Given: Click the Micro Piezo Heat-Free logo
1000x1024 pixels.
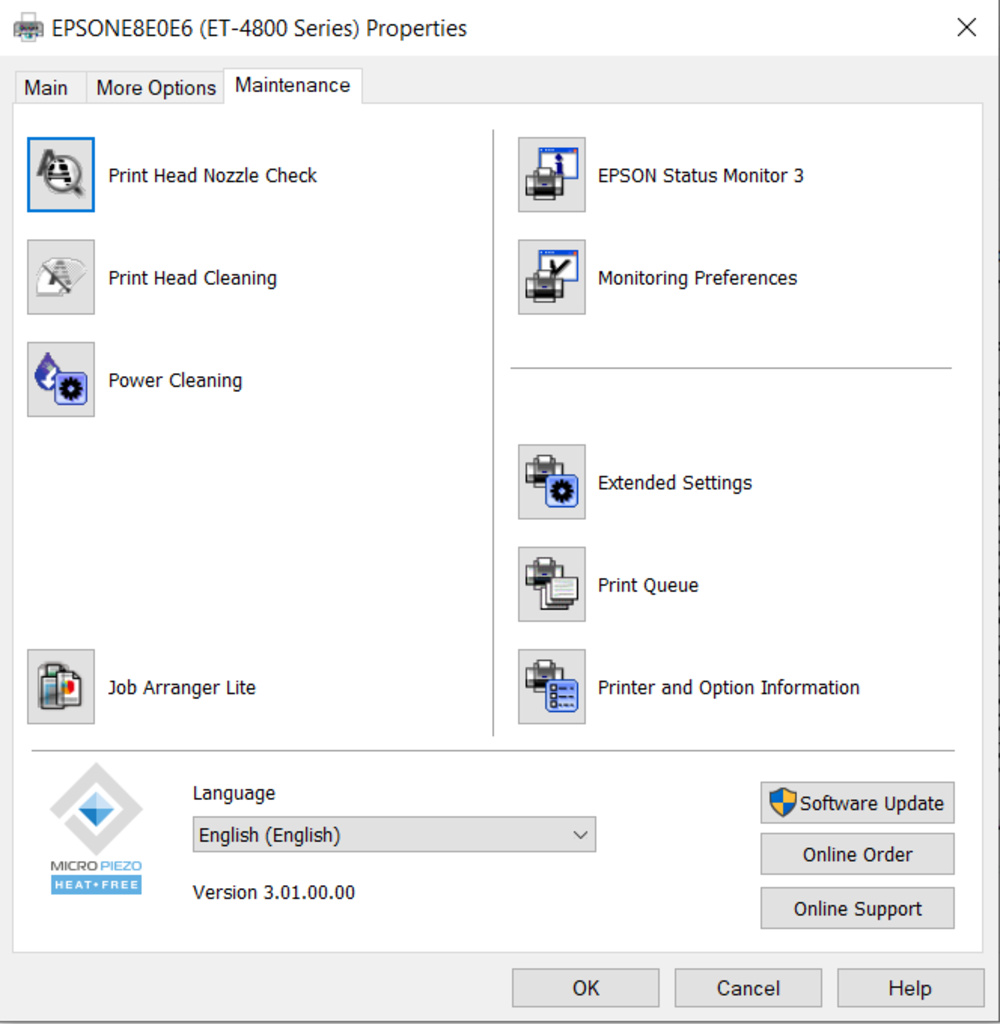Looking at the screenshot, I should [x=96, y=829].
